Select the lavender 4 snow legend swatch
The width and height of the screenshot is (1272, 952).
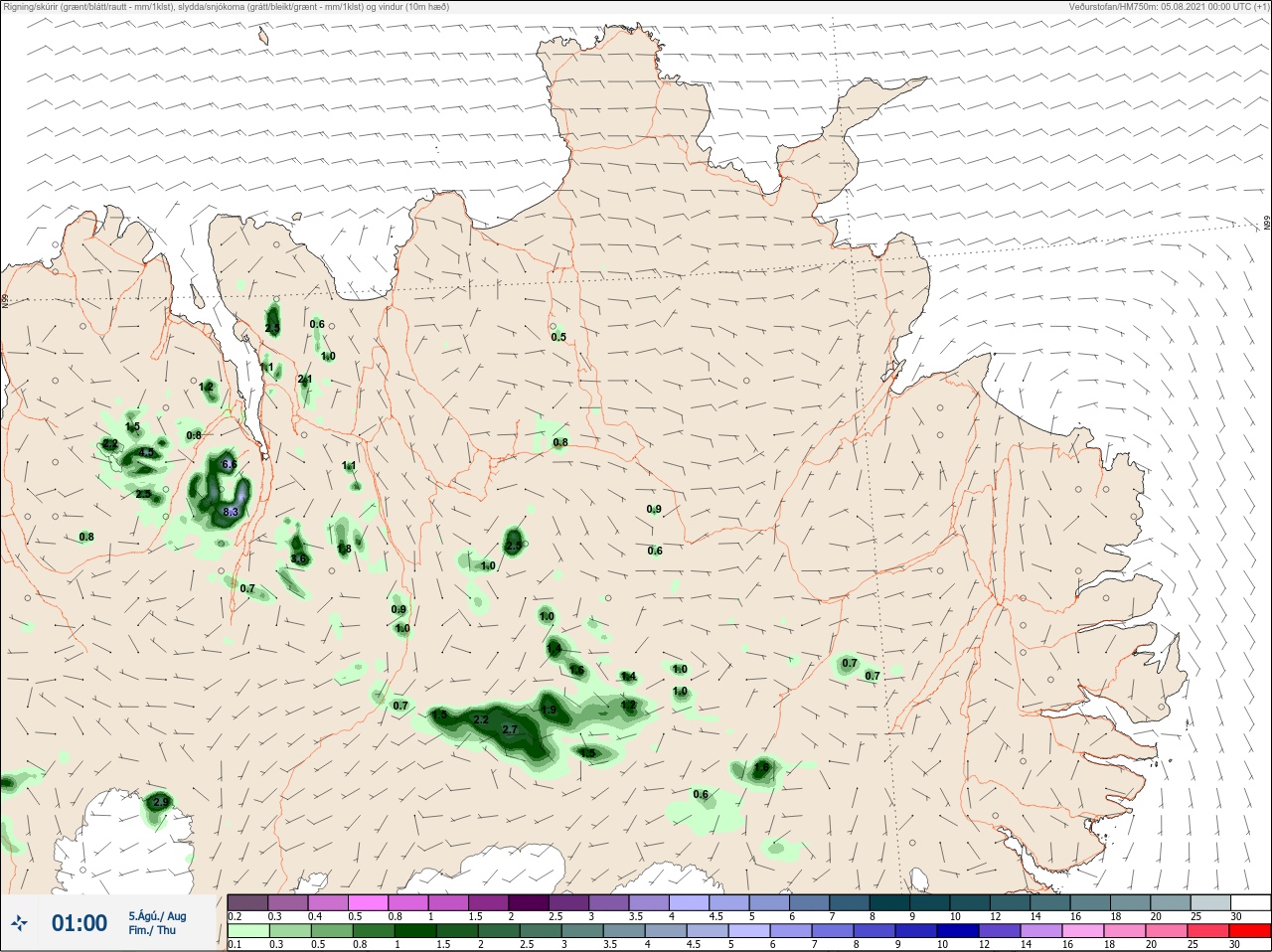click(x=691, y=902)
